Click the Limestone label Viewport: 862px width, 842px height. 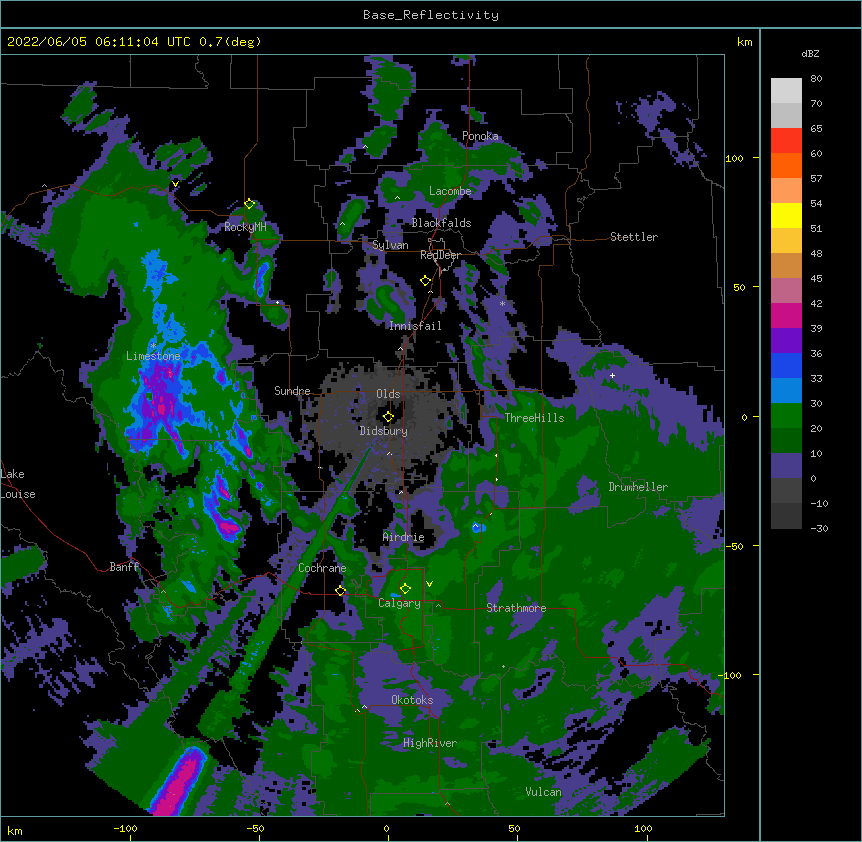click(153, 356)
